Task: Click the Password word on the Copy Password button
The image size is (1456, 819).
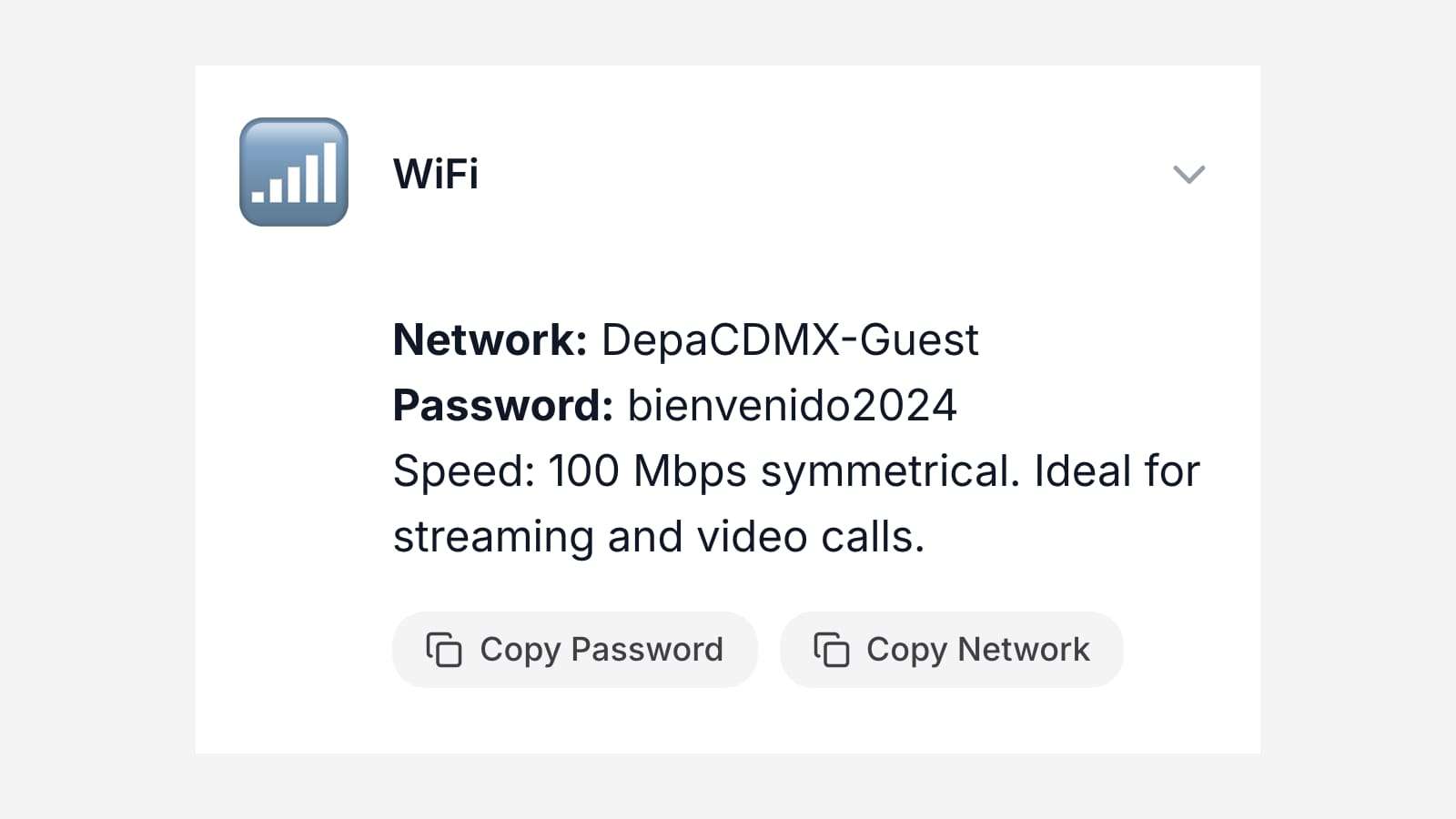Action: pyautogui.click(x=647, y=650)
